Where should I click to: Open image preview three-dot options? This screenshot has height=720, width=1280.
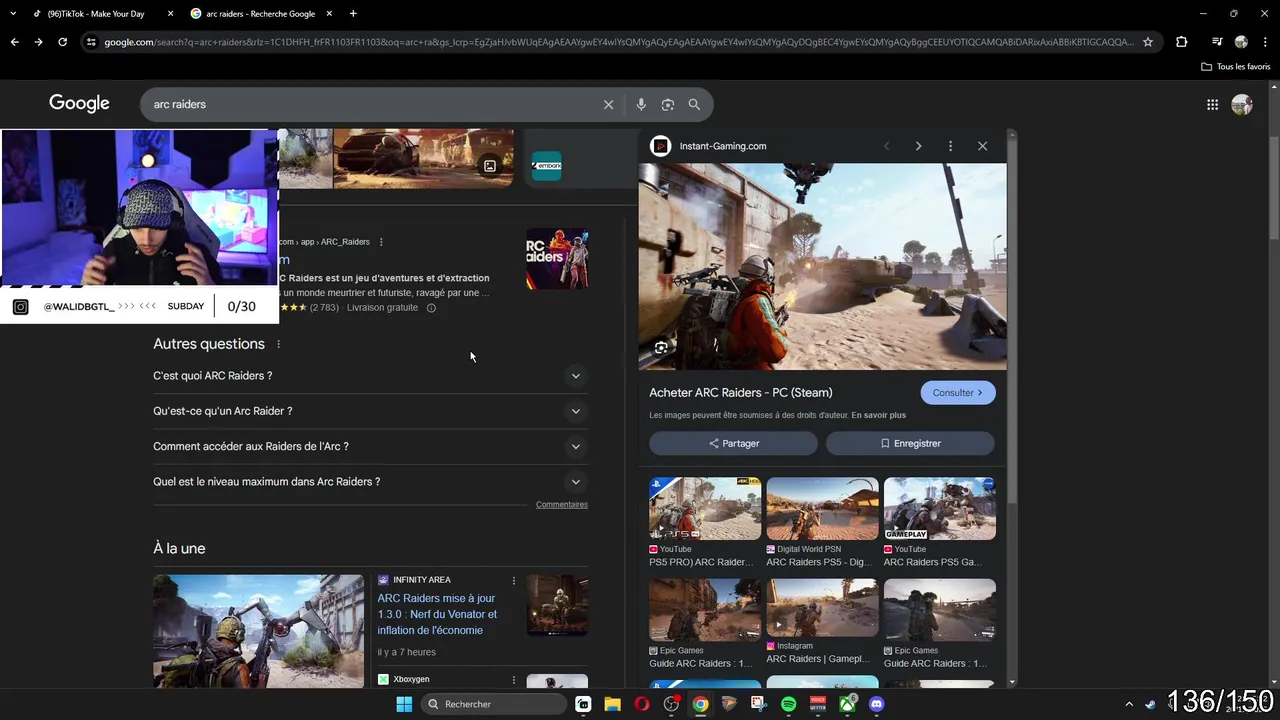950,146
